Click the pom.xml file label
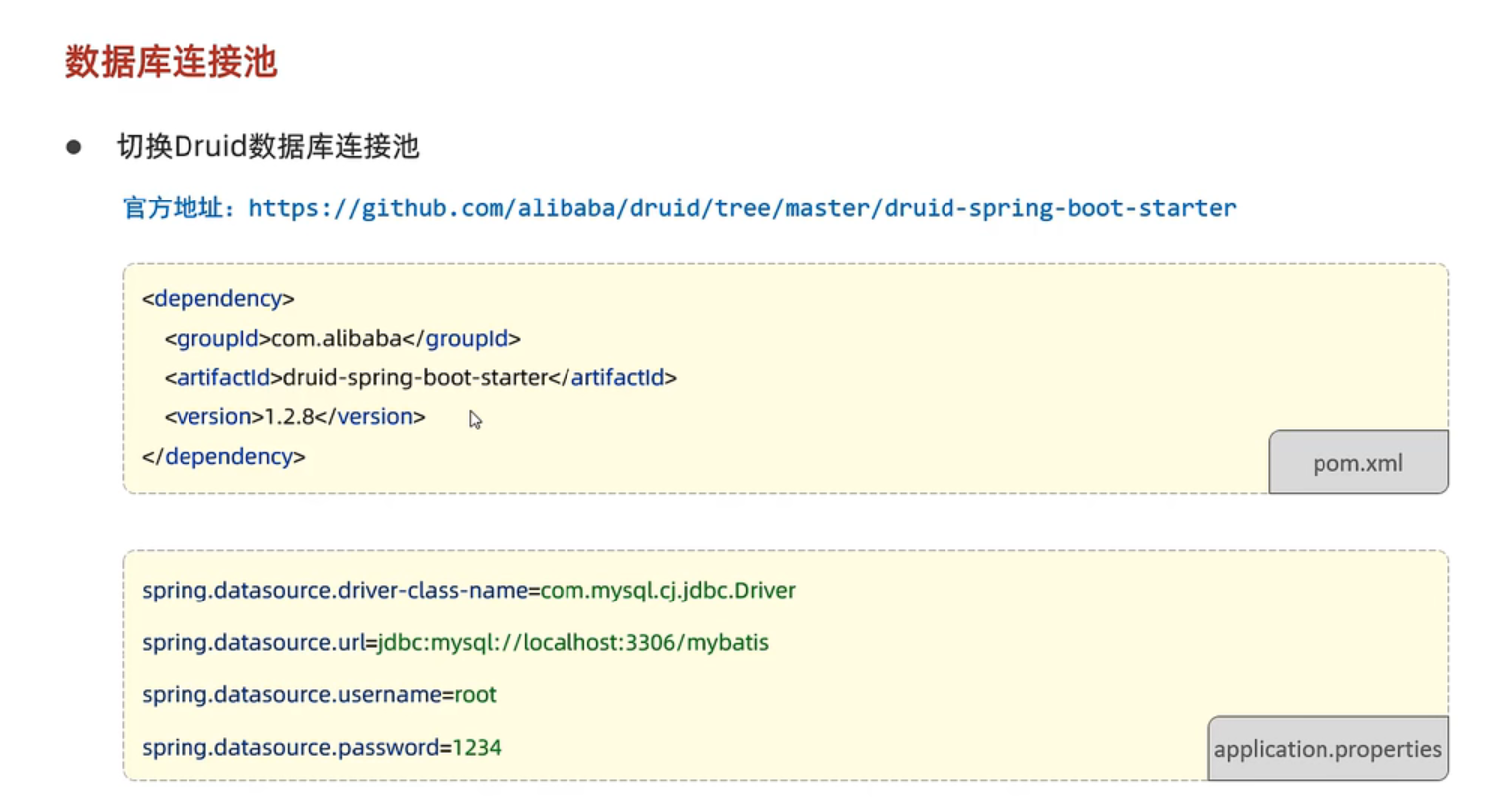 click(x=1357, y=463)
